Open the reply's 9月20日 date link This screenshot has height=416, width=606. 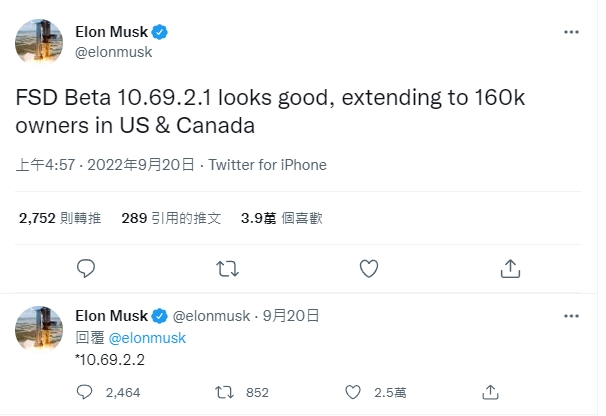pyautogui.click(x=290, y=315)
